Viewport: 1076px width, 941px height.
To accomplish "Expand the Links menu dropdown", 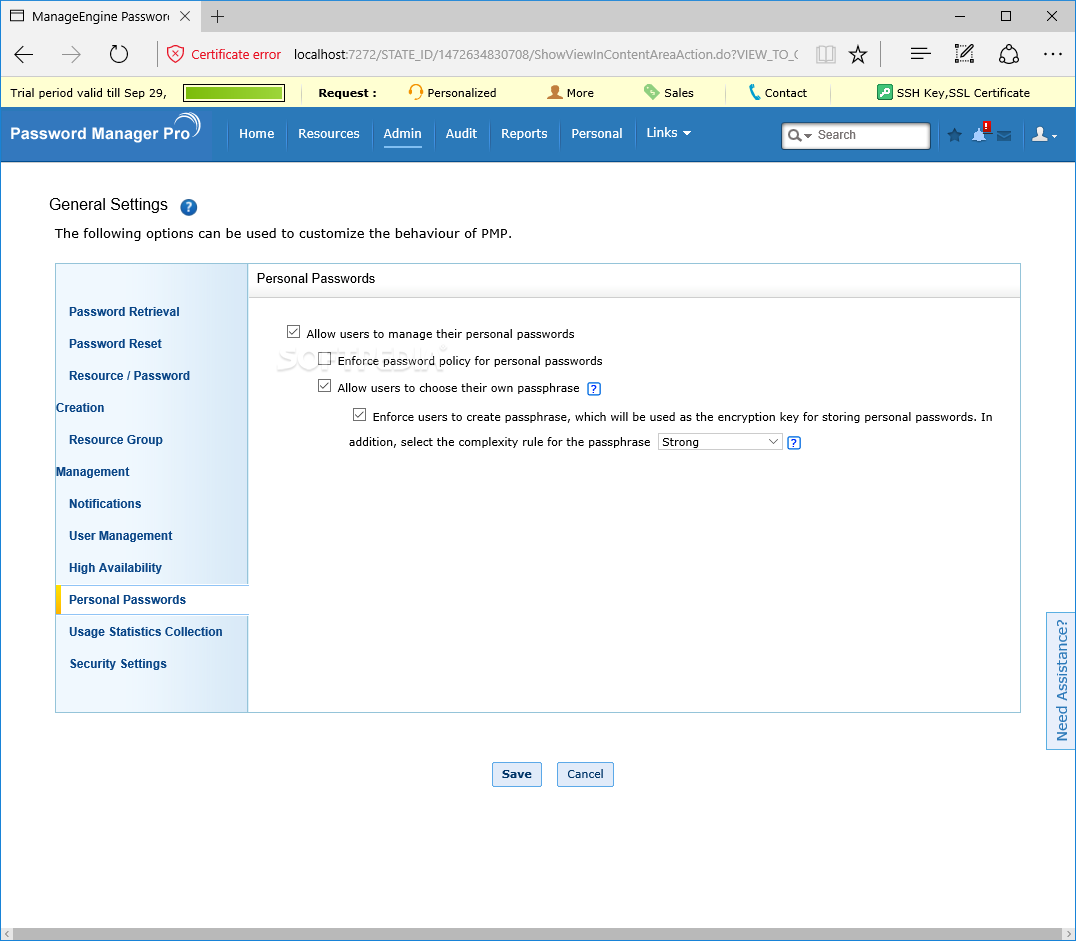I will pyautogui.click(x=668, y=133).
